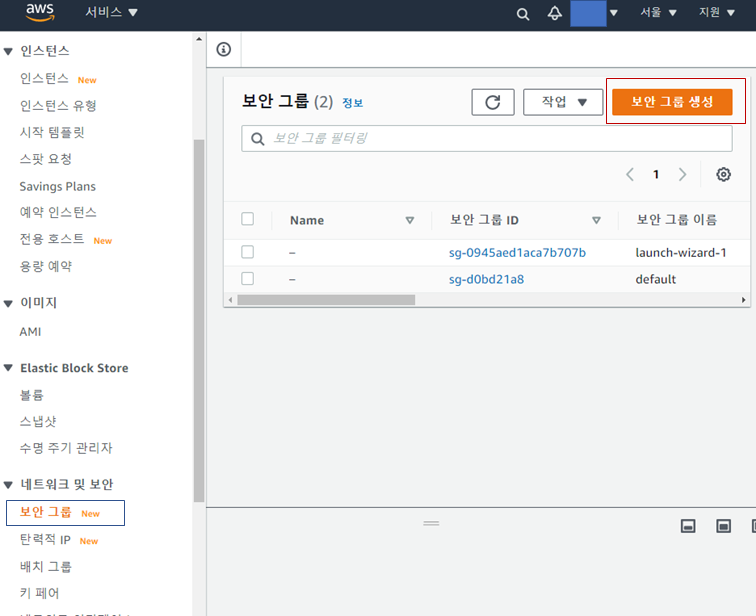Image resolution: width=756 pixels, height=616 pixels.
Task: Open 배치 그룹 in sidebar
Action: [x=45, y=567]
